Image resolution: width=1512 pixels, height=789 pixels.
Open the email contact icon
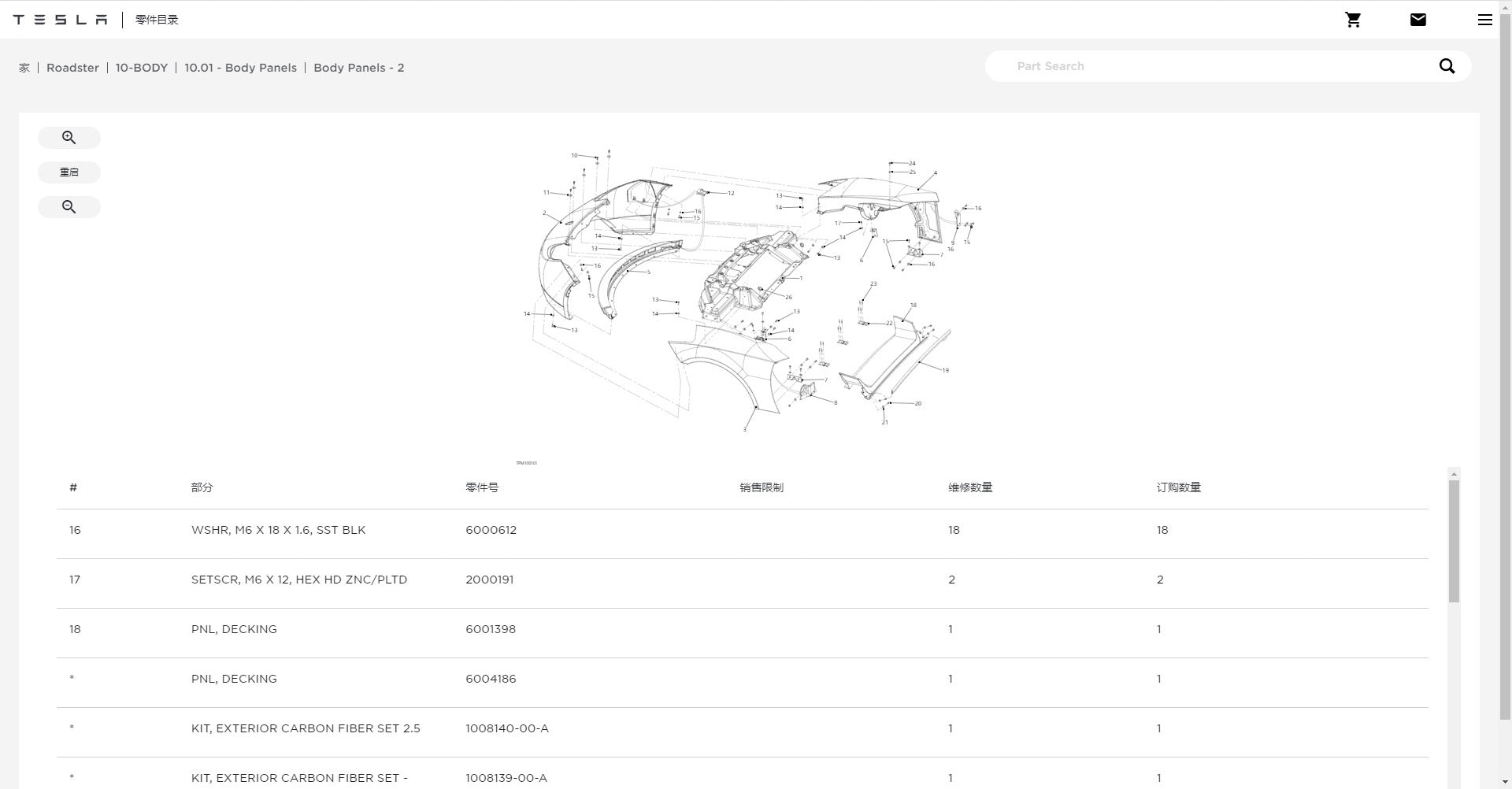click(1417, 19)
